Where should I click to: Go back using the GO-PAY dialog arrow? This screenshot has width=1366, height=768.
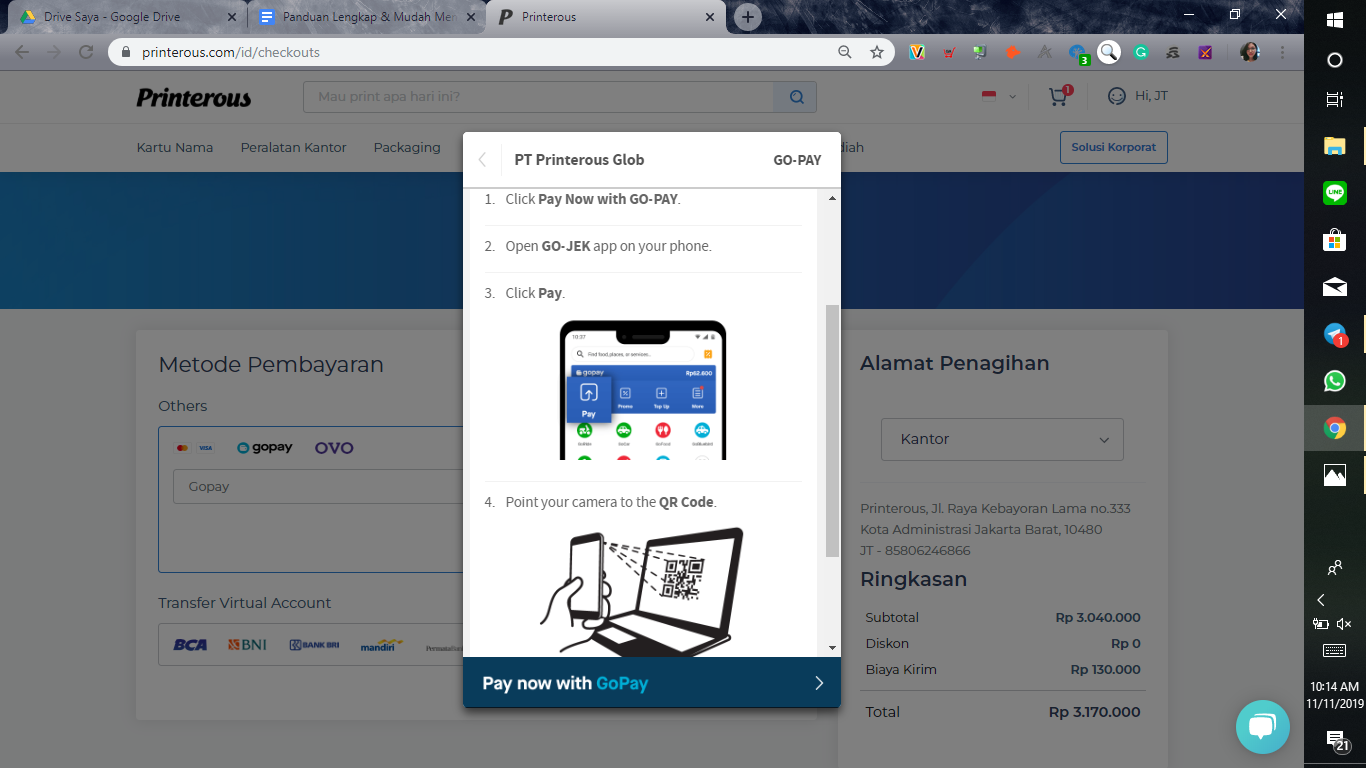coord(482,160)
